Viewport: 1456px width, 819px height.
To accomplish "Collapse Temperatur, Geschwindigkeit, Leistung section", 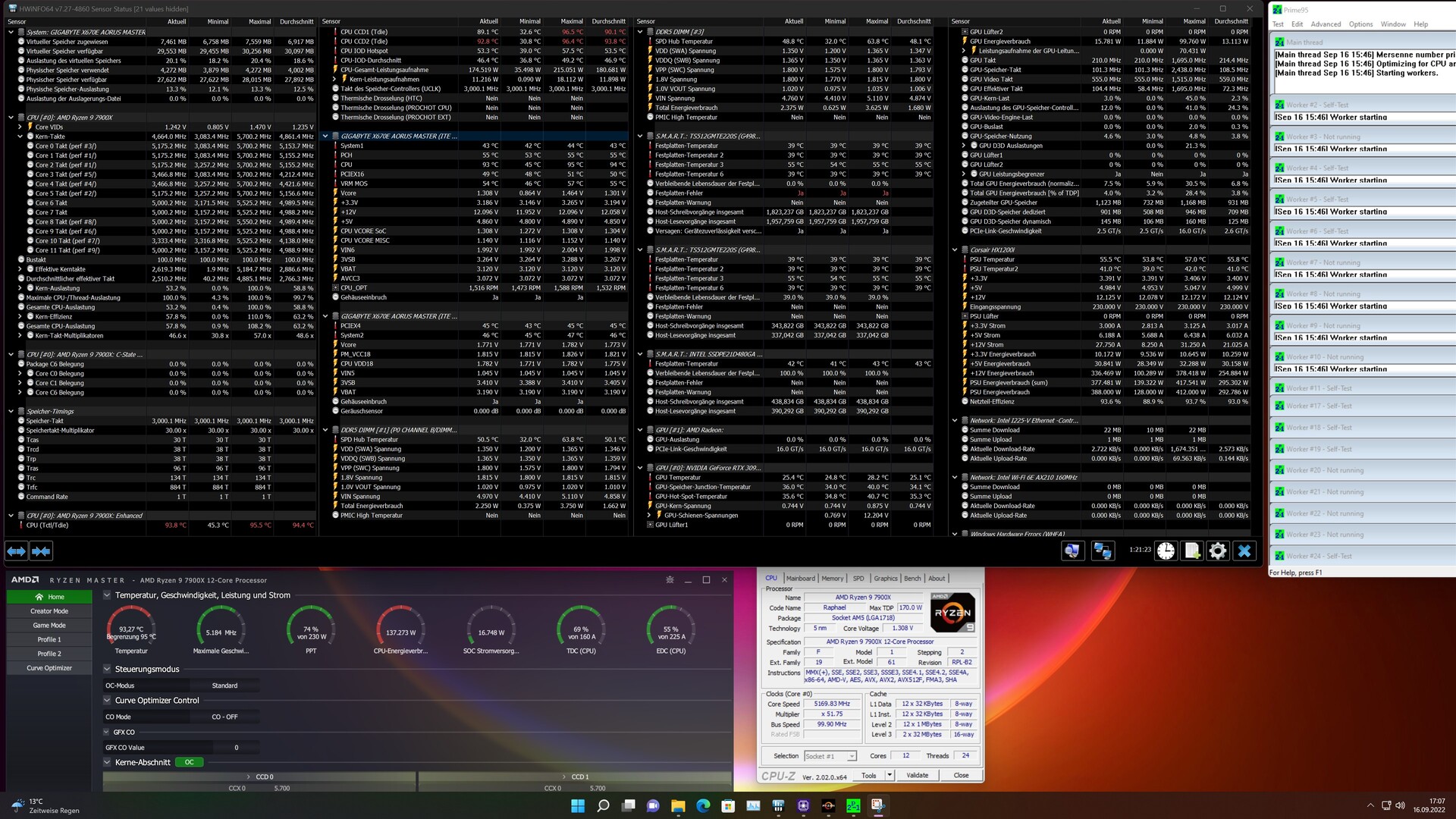I will click(x=107, y=595).
